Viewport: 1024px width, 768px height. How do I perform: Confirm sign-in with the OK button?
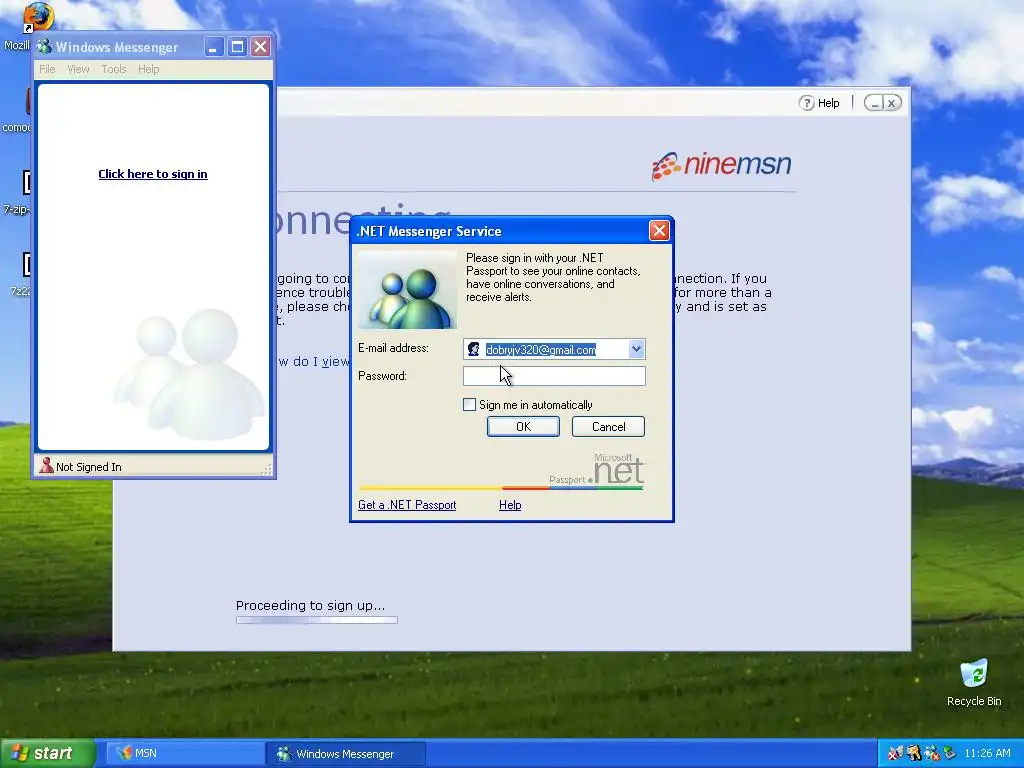click(523, 426)
